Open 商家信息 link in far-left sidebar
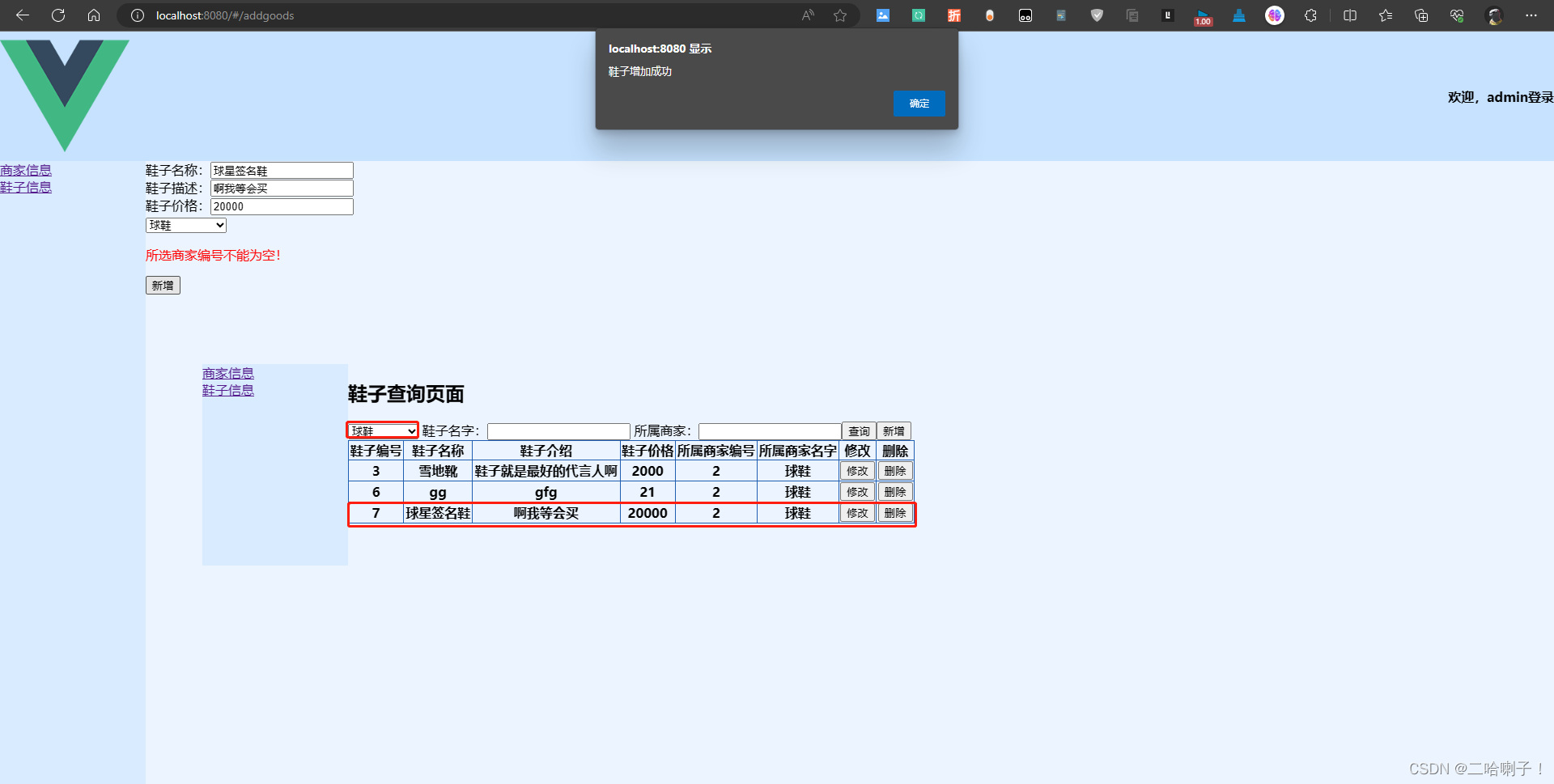1554x784 pixels. click(x=26, y=170)
